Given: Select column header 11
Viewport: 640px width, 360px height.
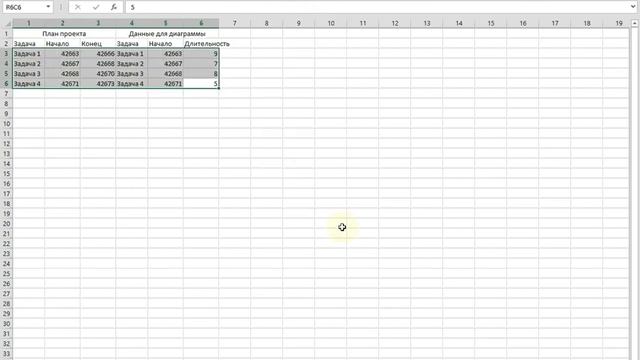Looking at the screenshot, I should click(x=362, y=23).
